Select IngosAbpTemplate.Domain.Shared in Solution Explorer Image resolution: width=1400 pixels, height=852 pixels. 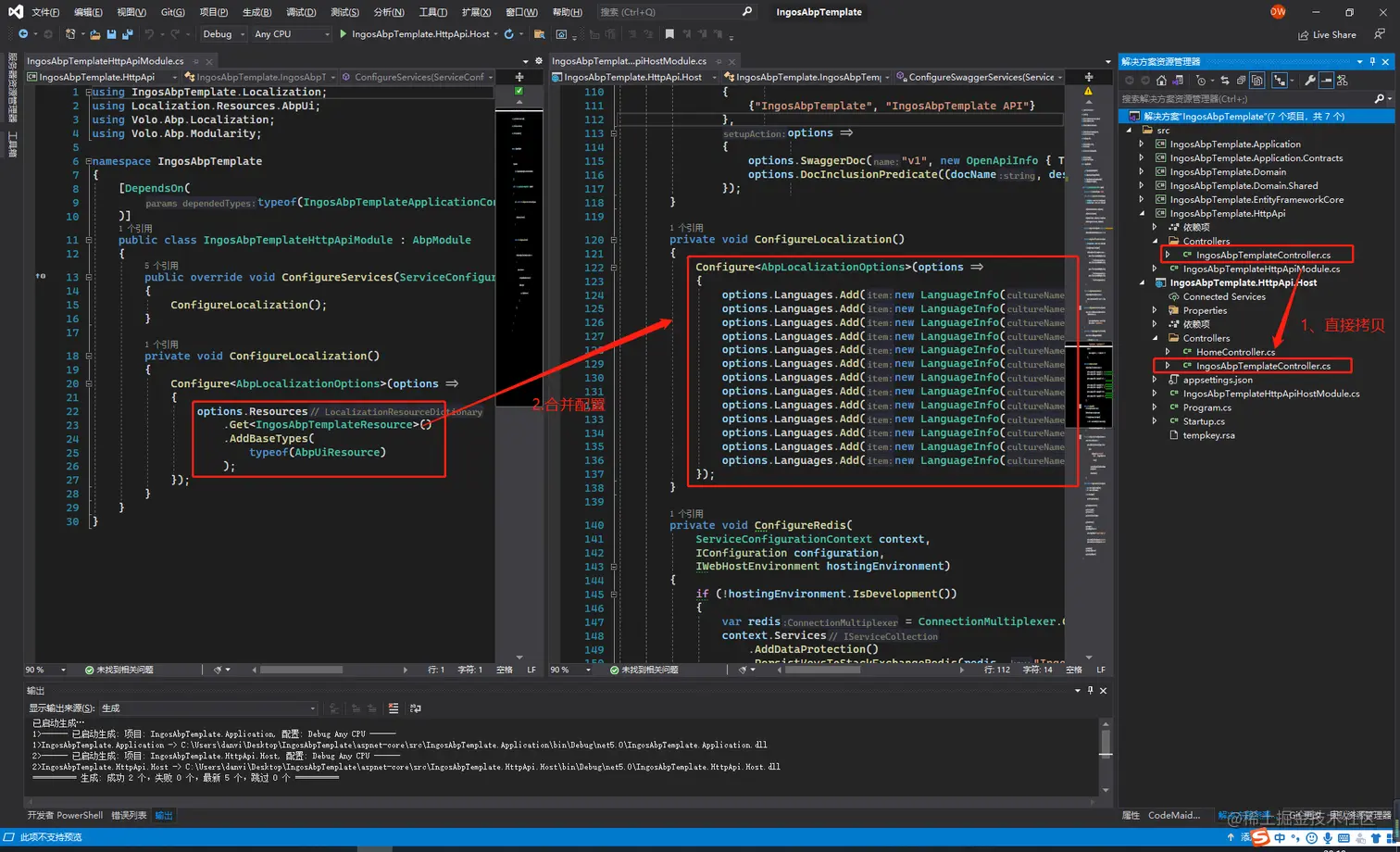1244,186
